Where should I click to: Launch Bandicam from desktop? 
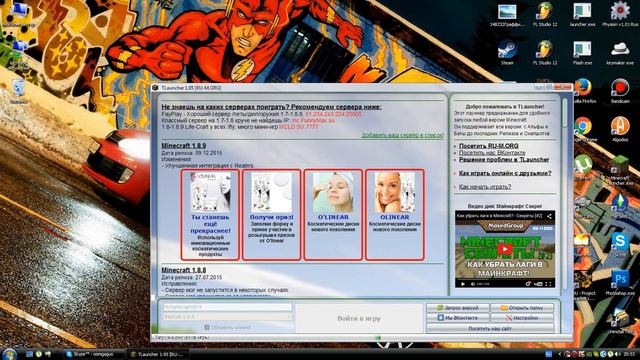pyautogui.click(x=620, y=90)
